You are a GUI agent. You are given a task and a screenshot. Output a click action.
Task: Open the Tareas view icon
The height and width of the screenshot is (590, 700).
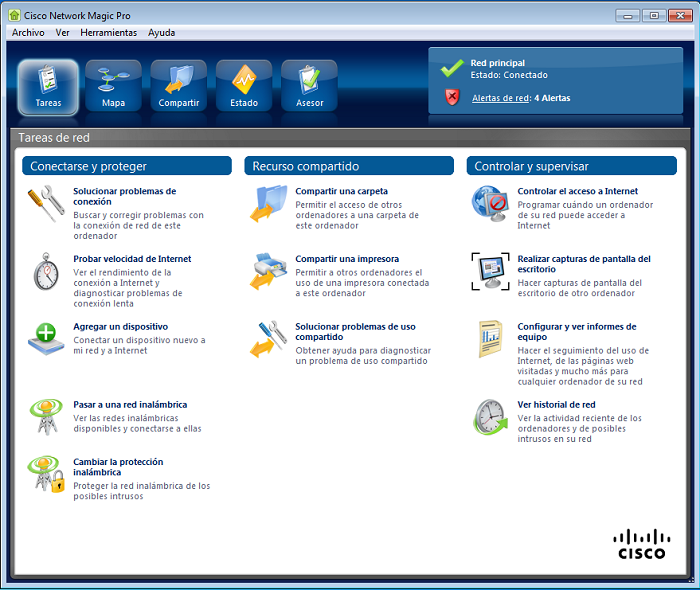pos(48,87)
